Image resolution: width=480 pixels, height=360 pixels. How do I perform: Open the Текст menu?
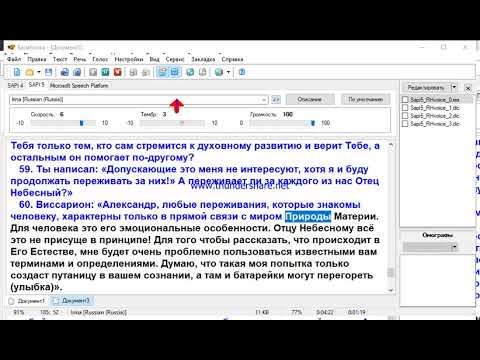(60, 59)
